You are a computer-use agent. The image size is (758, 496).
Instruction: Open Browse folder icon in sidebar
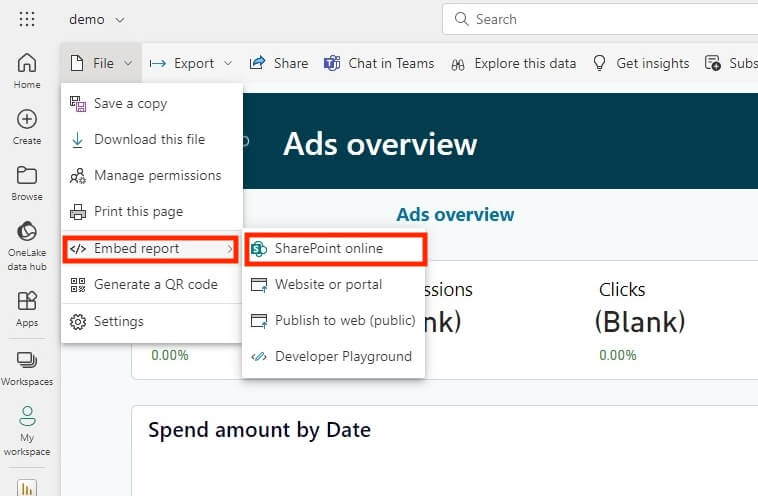27,181
